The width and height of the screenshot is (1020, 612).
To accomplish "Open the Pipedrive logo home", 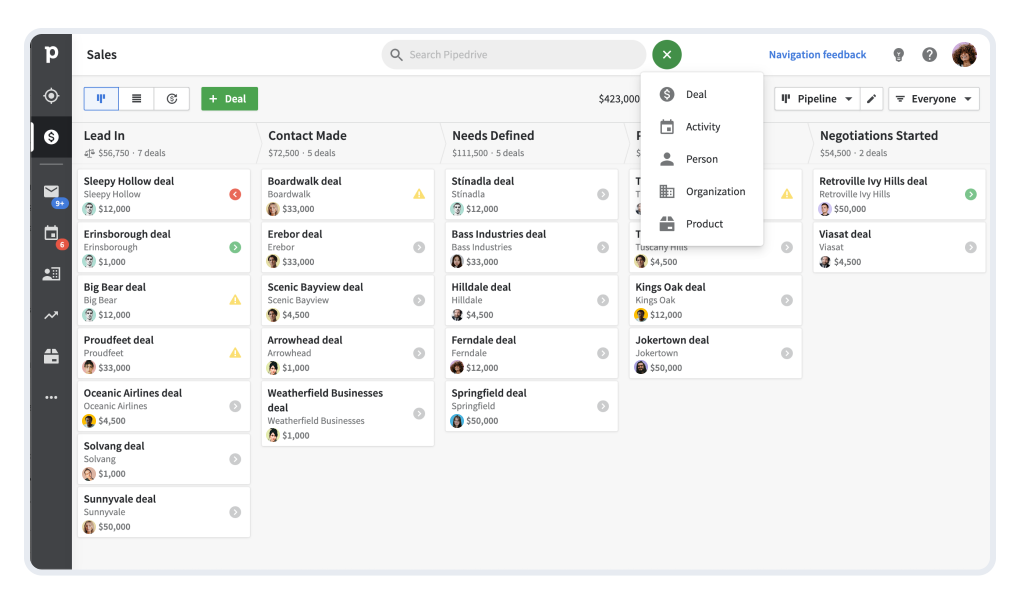I will coord(51,54).
